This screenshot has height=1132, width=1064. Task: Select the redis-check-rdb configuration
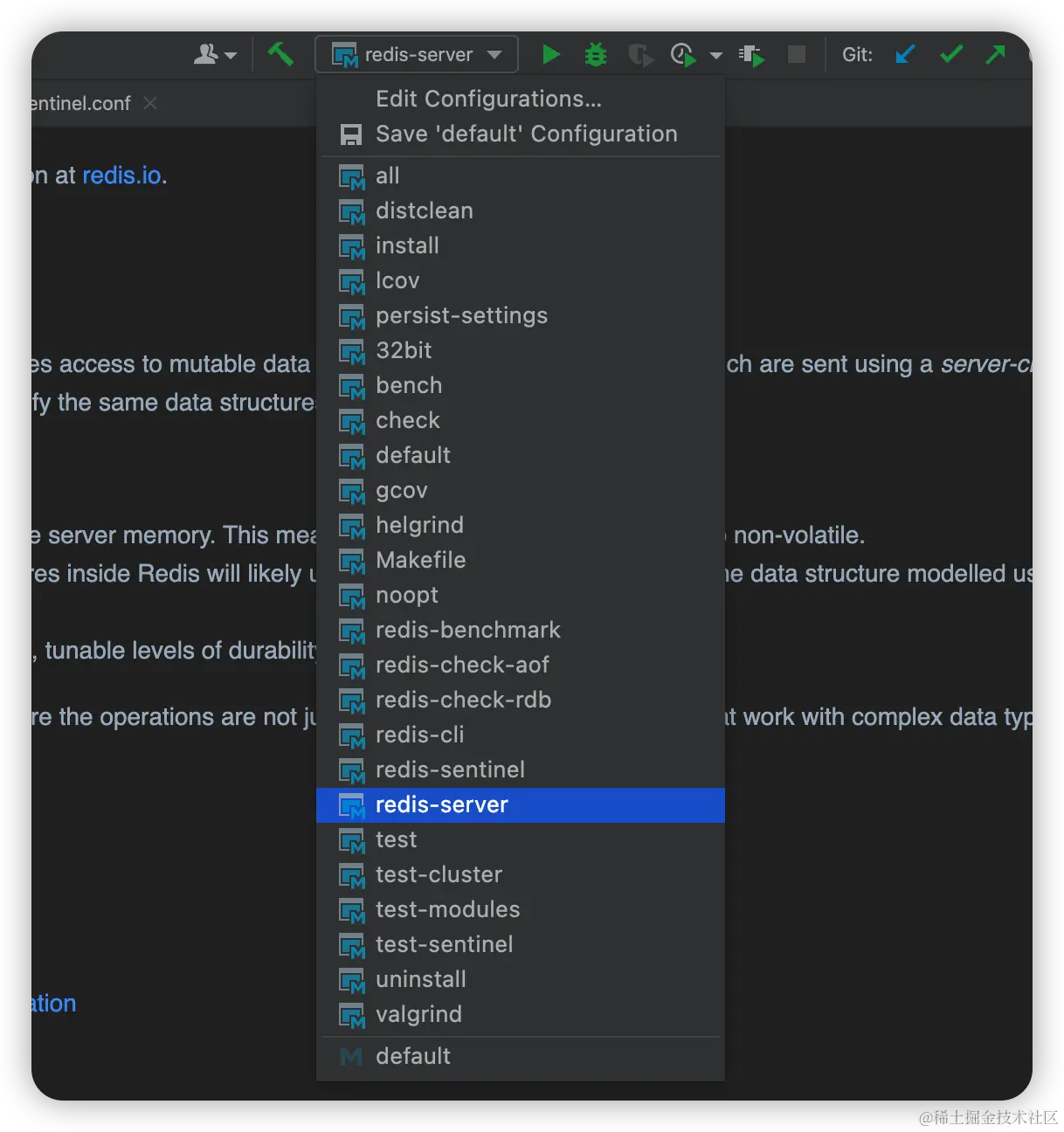pos(521,700)
